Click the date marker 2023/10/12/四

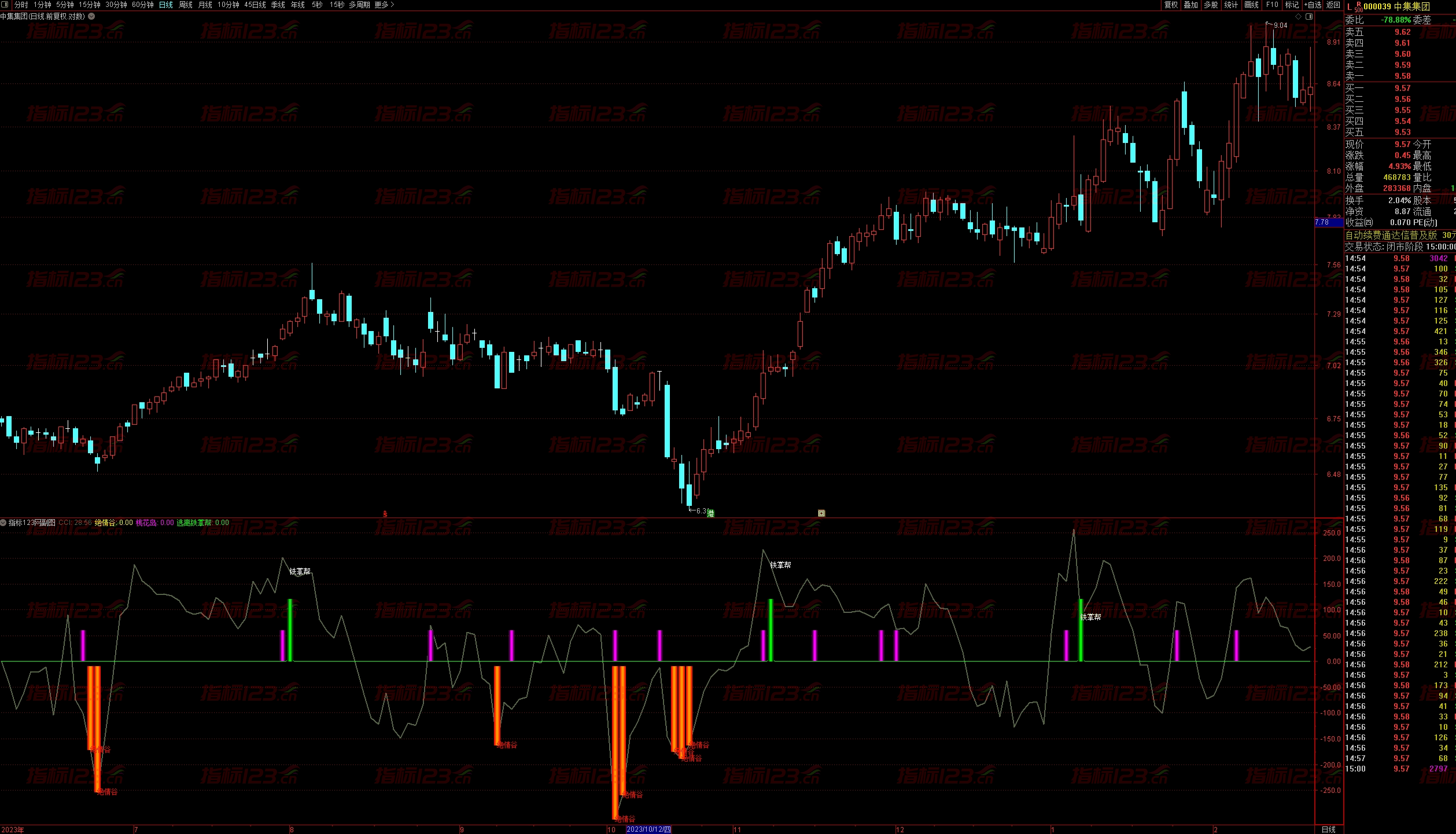[x=648, y=829]
